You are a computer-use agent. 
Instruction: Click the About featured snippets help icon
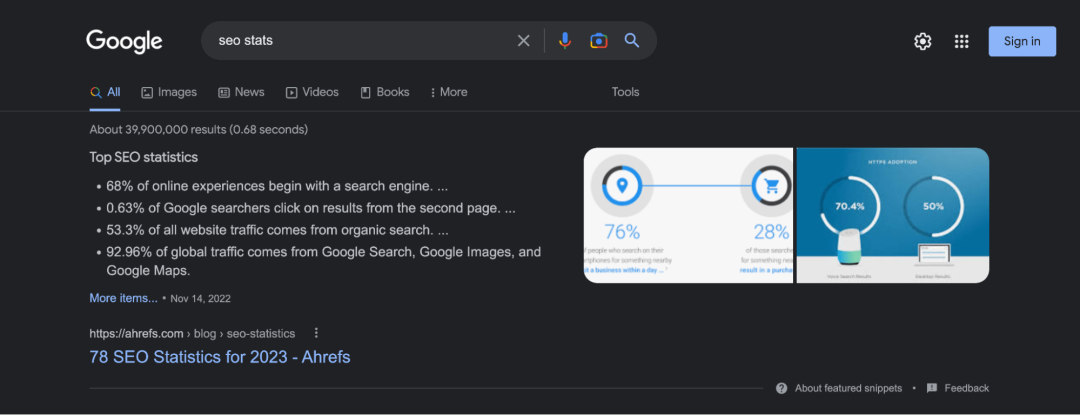(x=782, y=388)
